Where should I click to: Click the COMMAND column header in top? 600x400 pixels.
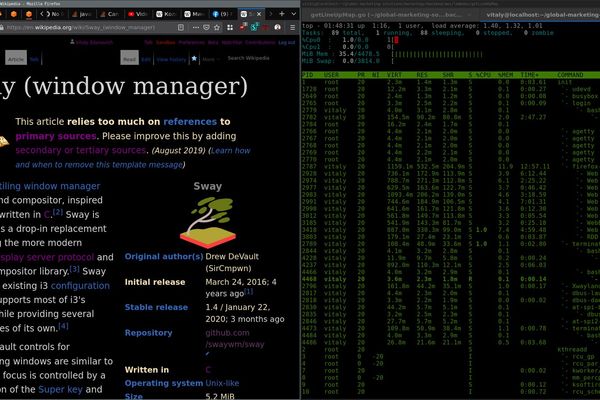coord(570,75)
